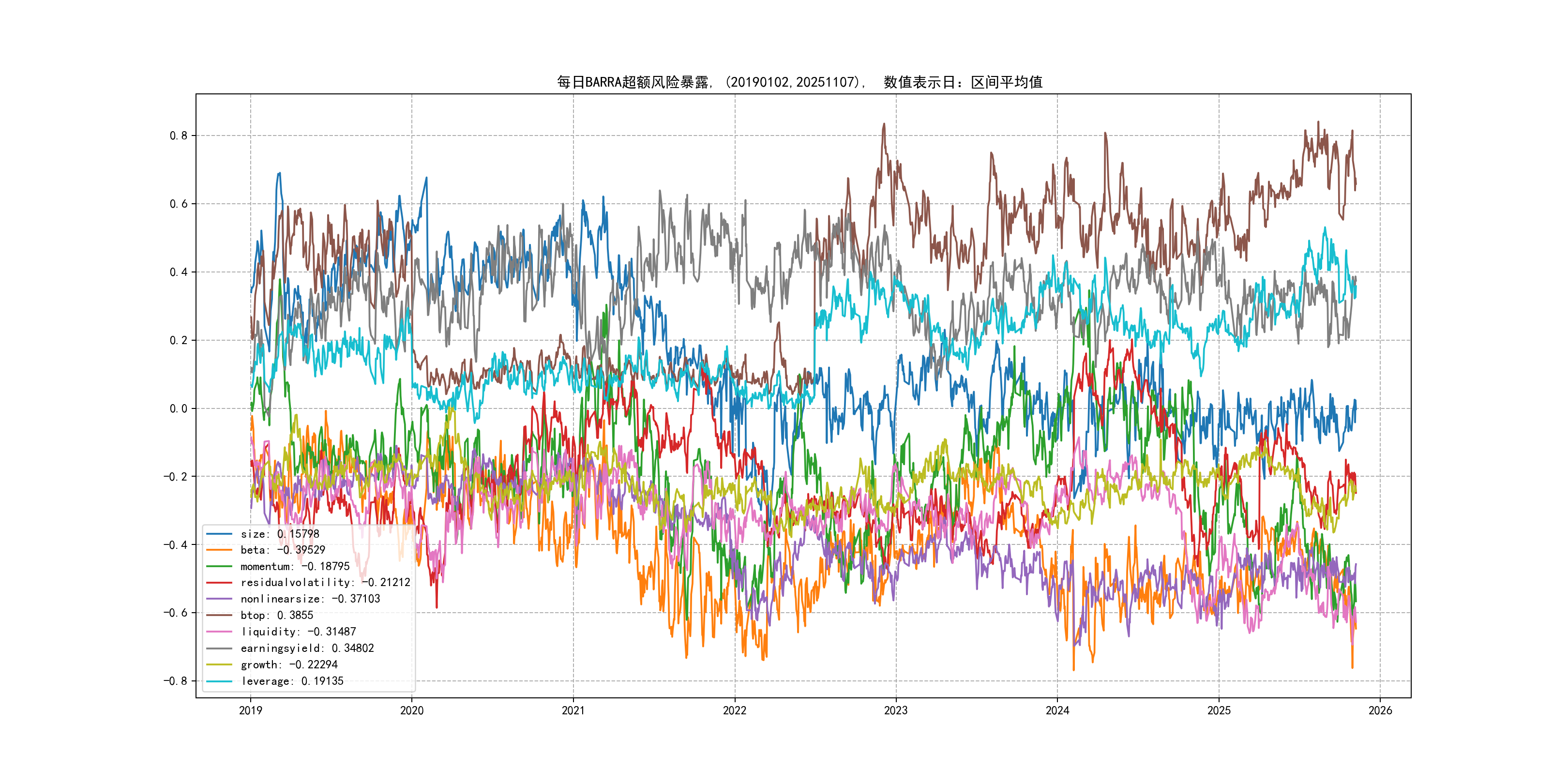Click the momentum legend label
The height and width of the screenshot is (784, 1568).
point(295,566)
